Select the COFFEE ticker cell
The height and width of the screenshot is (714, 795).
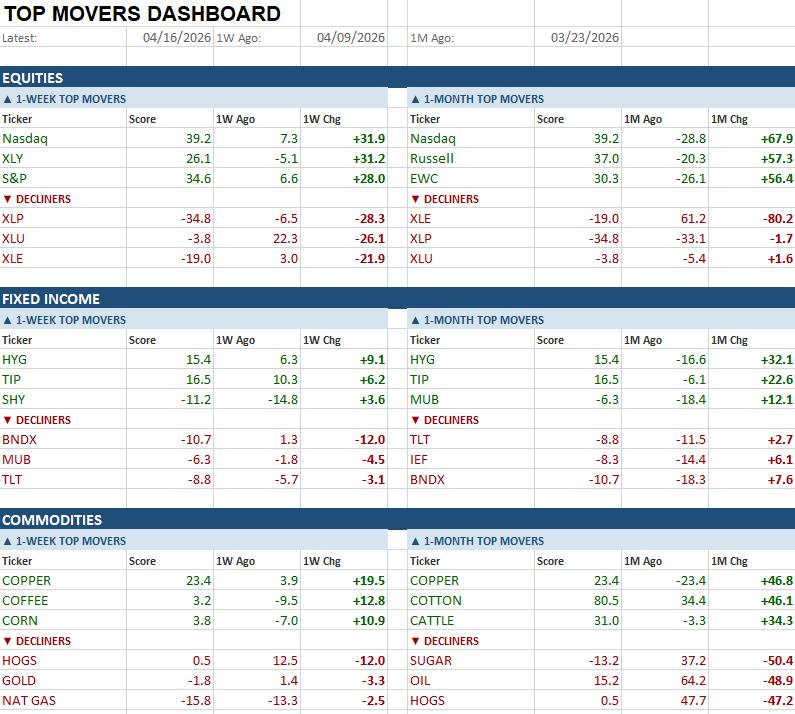point(63,600)
